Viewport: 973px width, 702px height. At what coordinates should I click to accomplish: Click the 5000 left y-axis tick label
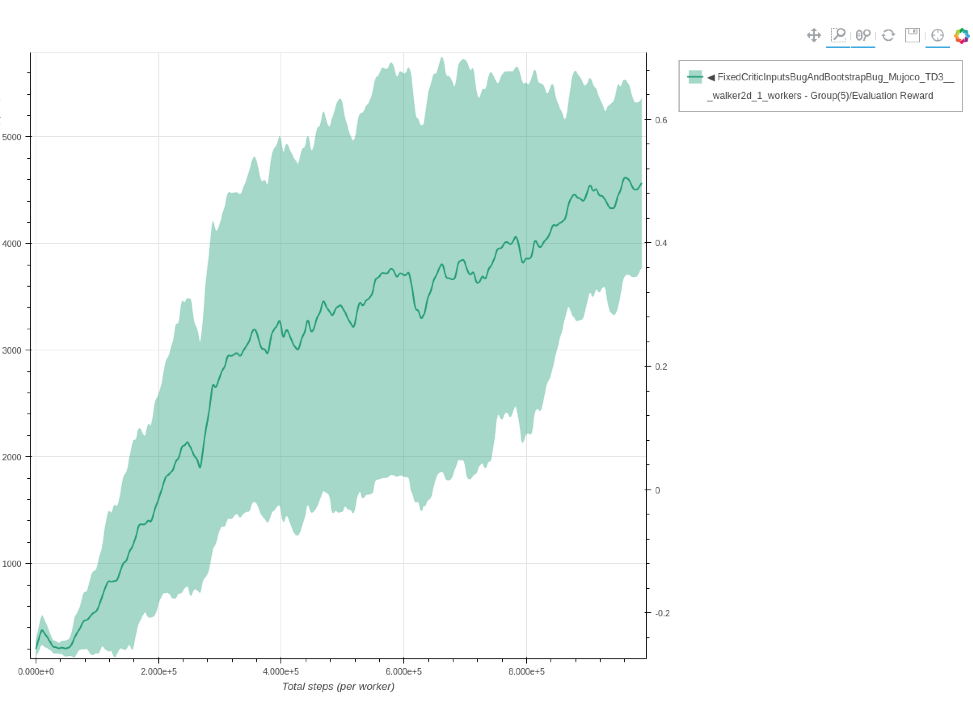[x=14, y=137]
